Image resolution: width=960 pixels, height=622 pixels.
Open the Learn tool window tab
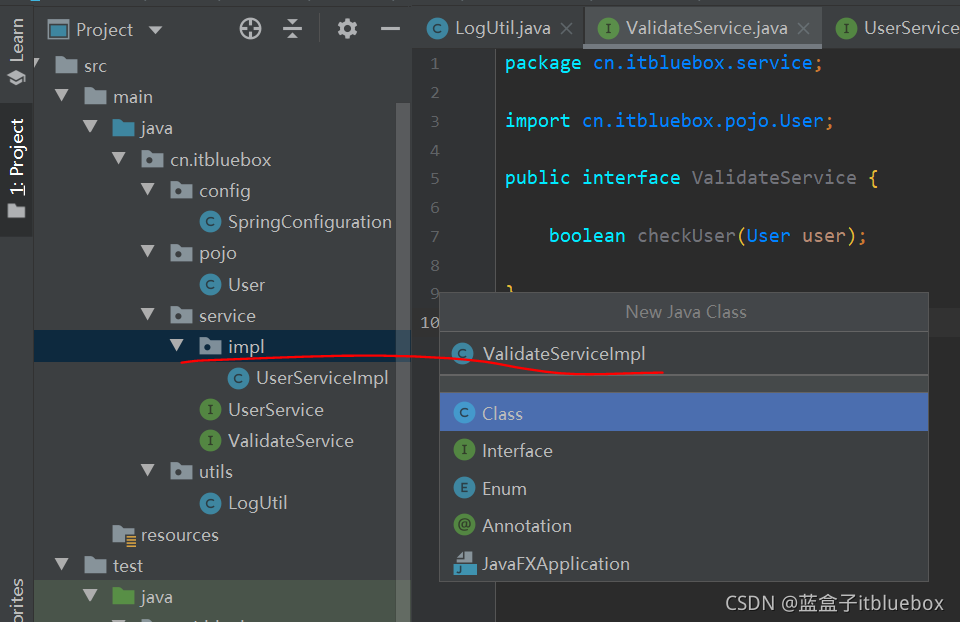click(17, 51)
